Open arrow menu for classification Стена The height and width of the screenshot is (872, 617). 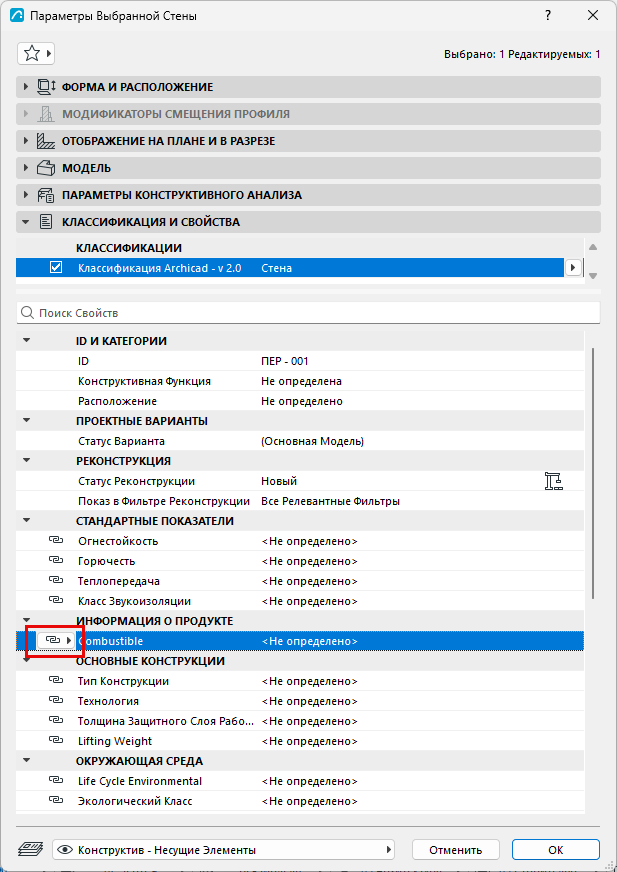pyautogui.click(x=572, y=268)
